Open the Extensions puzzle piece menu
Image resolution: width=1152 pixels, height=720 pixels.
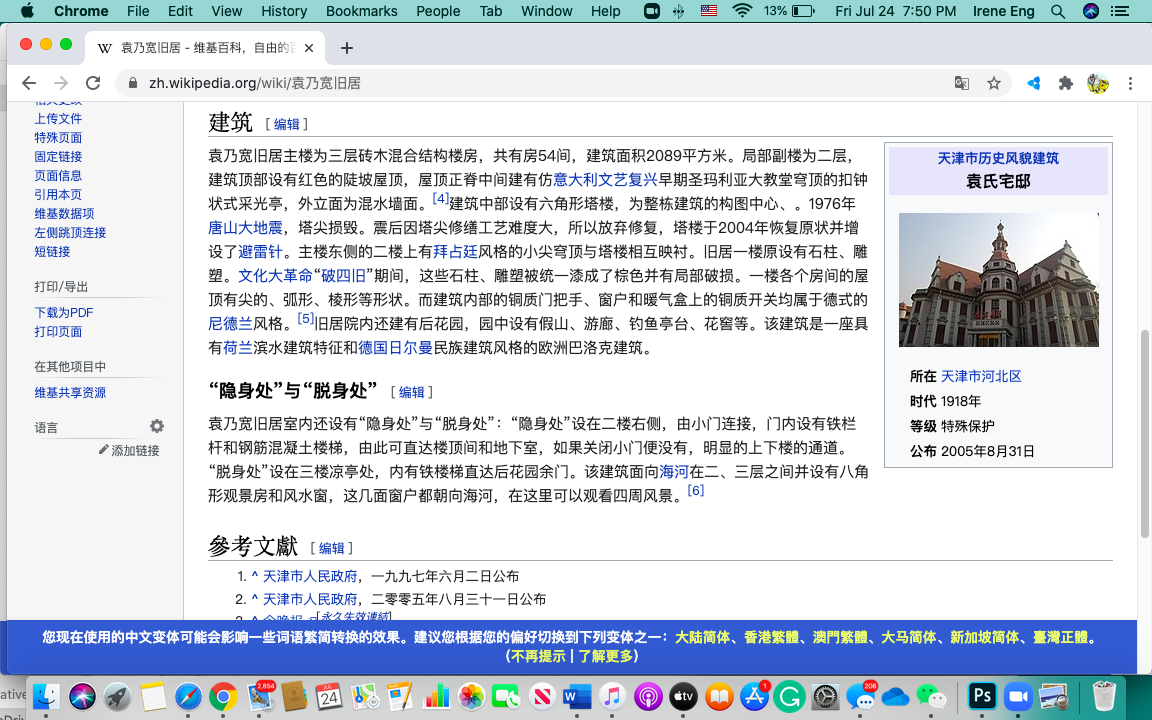(x=1065, y=83)
